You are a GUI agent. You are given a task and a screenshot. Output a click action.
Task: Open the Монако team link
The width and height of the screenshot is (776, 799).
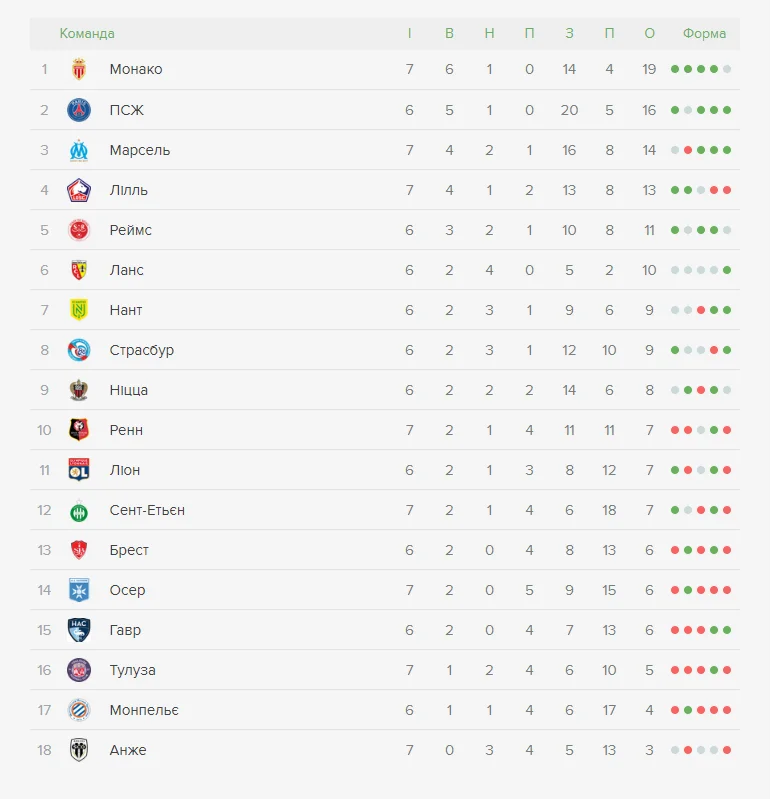[136, 69]
